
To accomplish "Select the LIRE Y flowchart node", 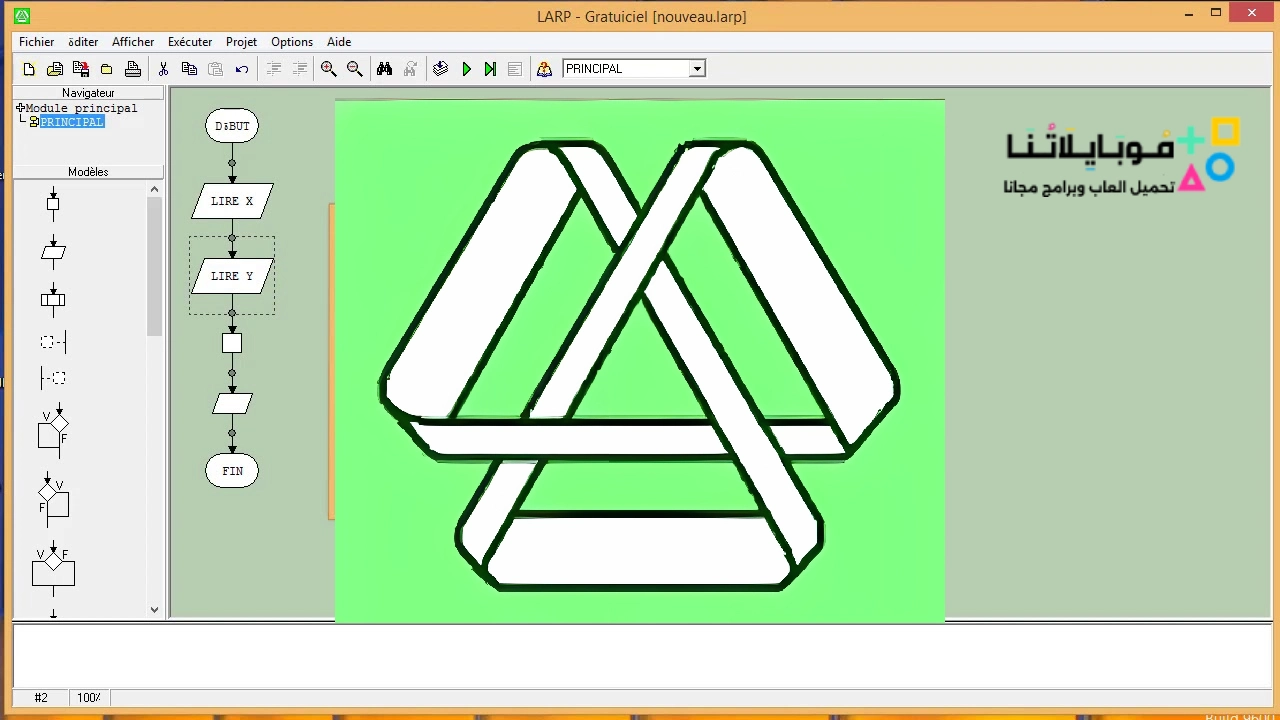I will 232,276.
